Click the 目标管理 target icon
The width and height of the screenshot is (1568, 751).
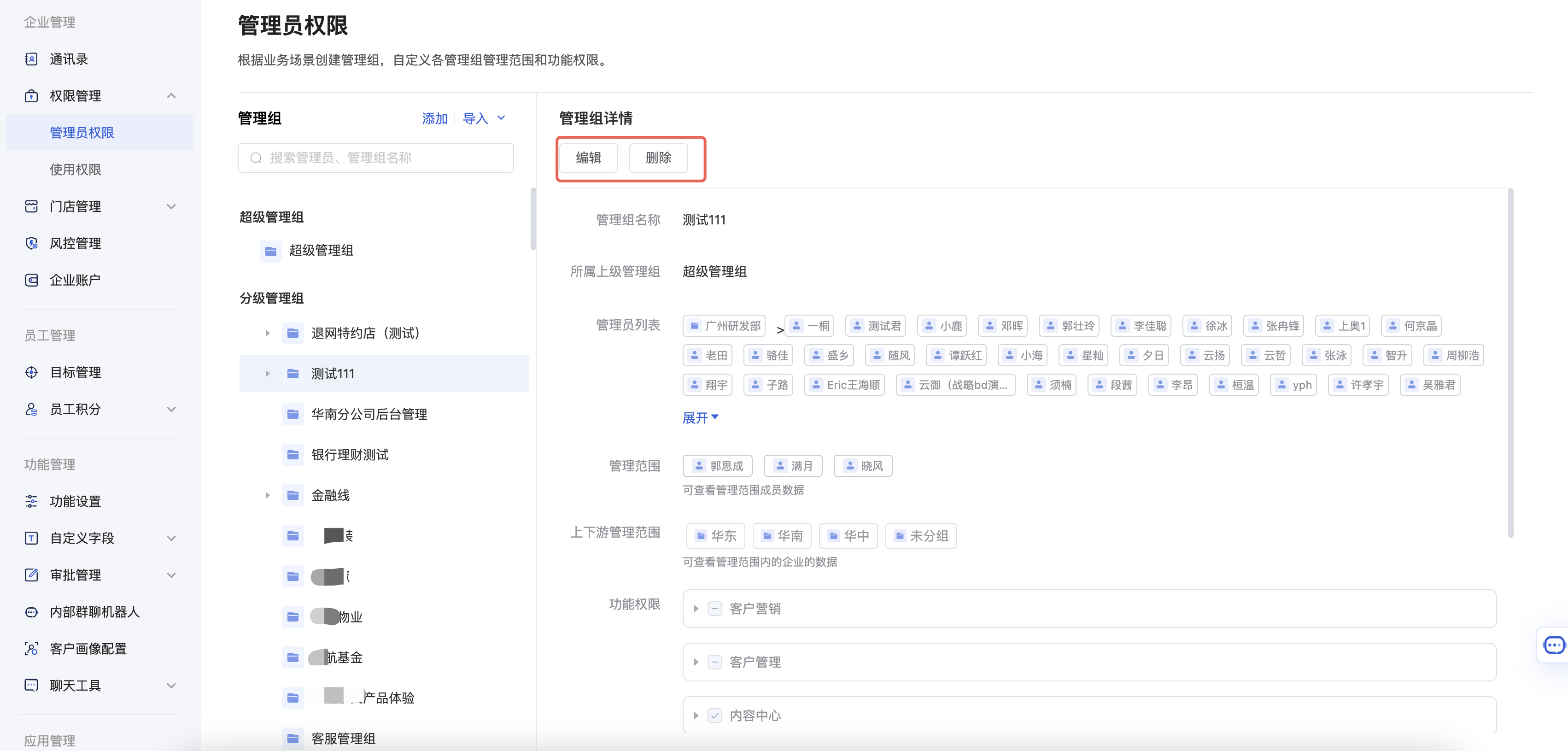[x=31, y=372]
